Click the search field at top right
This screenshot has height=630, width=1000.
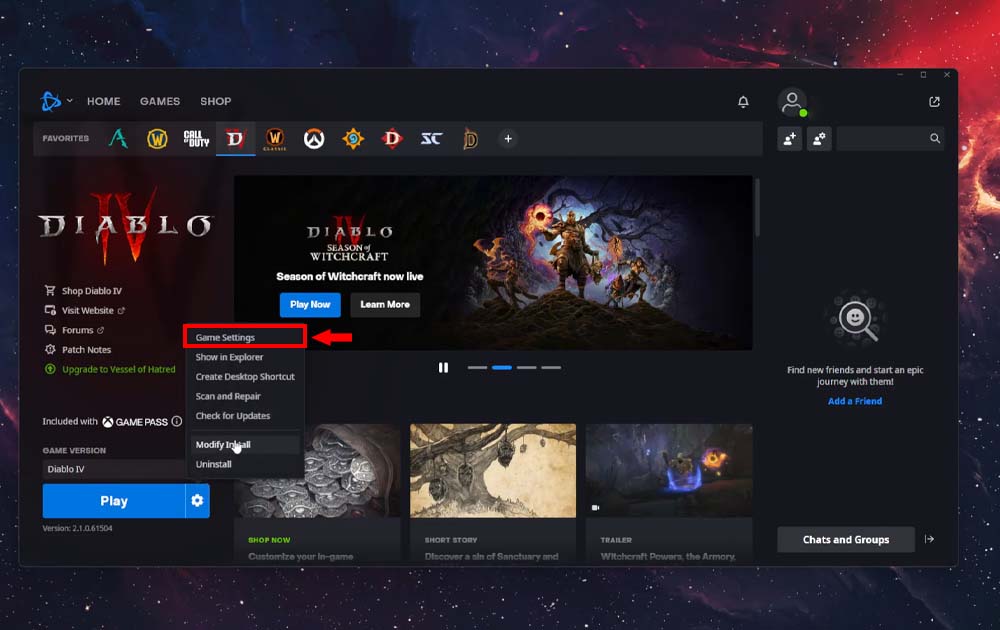[890, 138]
